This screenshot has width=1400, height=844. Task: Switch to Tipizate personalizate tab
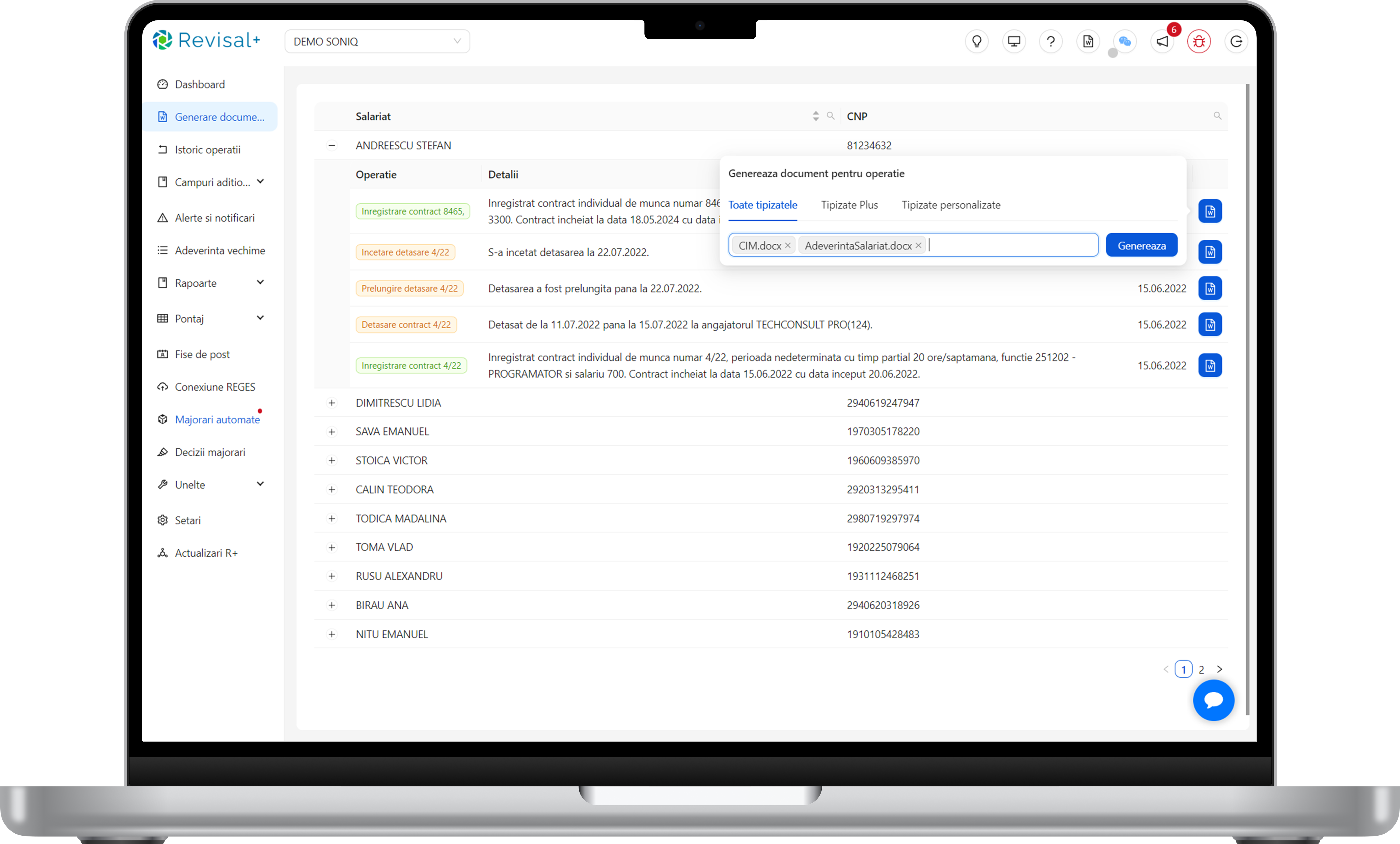click(951, 205)
